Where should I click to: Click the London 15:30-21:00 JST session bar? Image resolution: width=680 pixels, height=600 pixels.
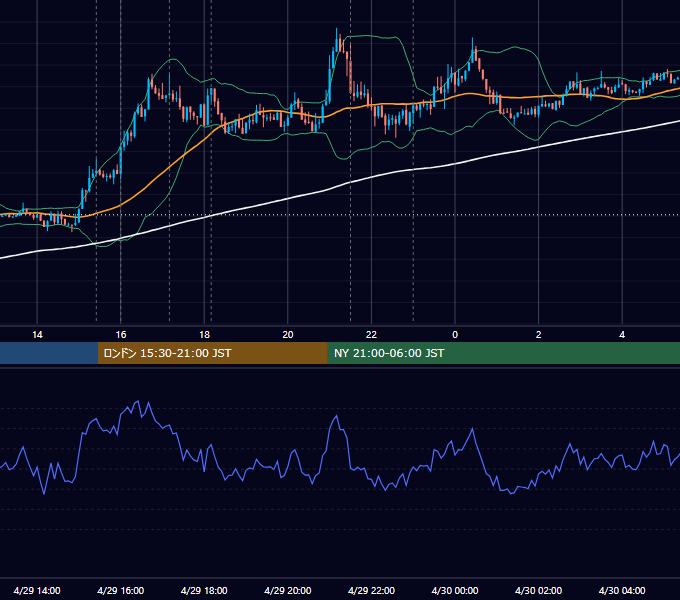pos(212,353)
